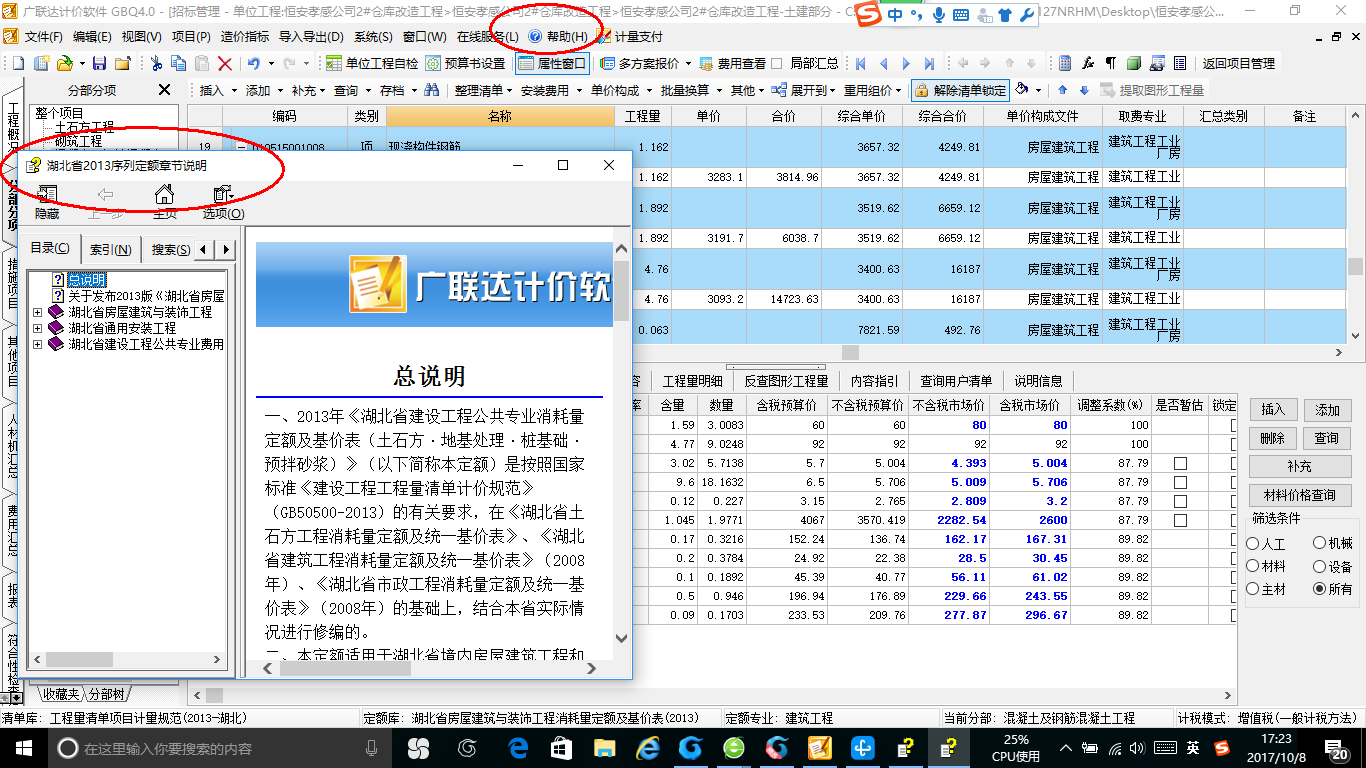The width and height of the screenshot is (1366, 768).
Task: Open 预算书设置 settings from toolbar
Action: [x=466, y=63]
